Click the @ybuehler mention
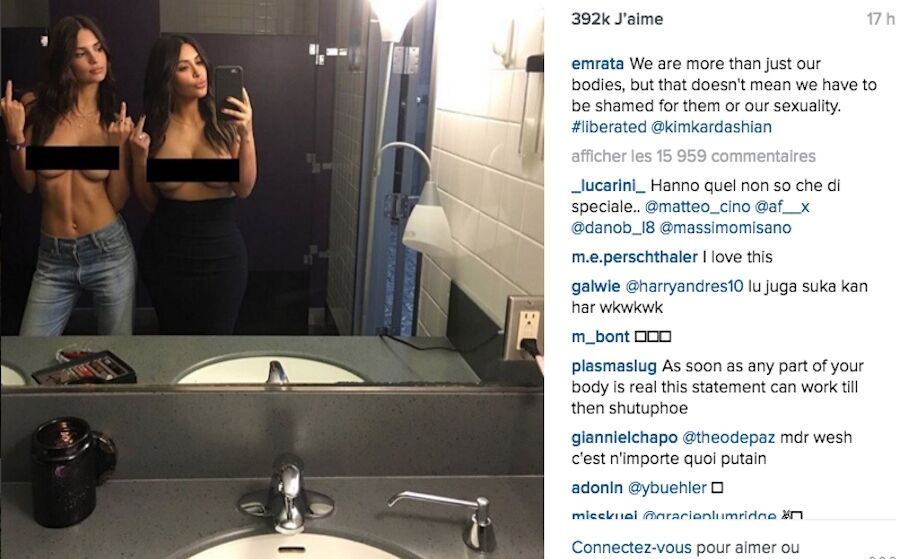 tap(668, 488)
